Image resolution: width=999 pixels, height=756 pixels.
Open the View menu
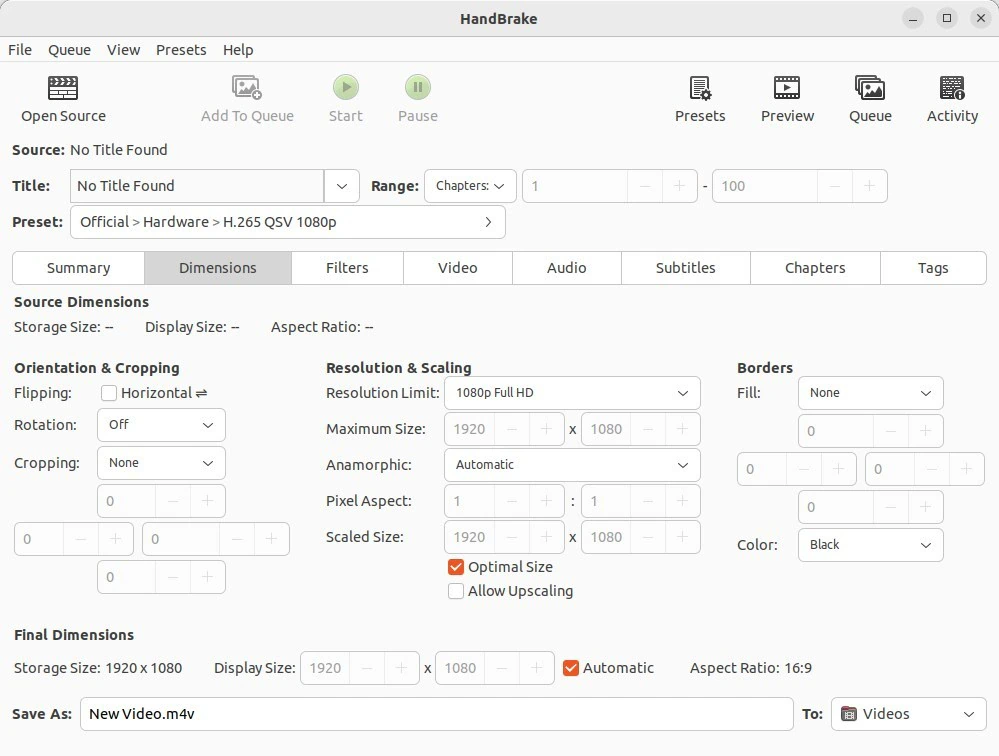(123, 50)
